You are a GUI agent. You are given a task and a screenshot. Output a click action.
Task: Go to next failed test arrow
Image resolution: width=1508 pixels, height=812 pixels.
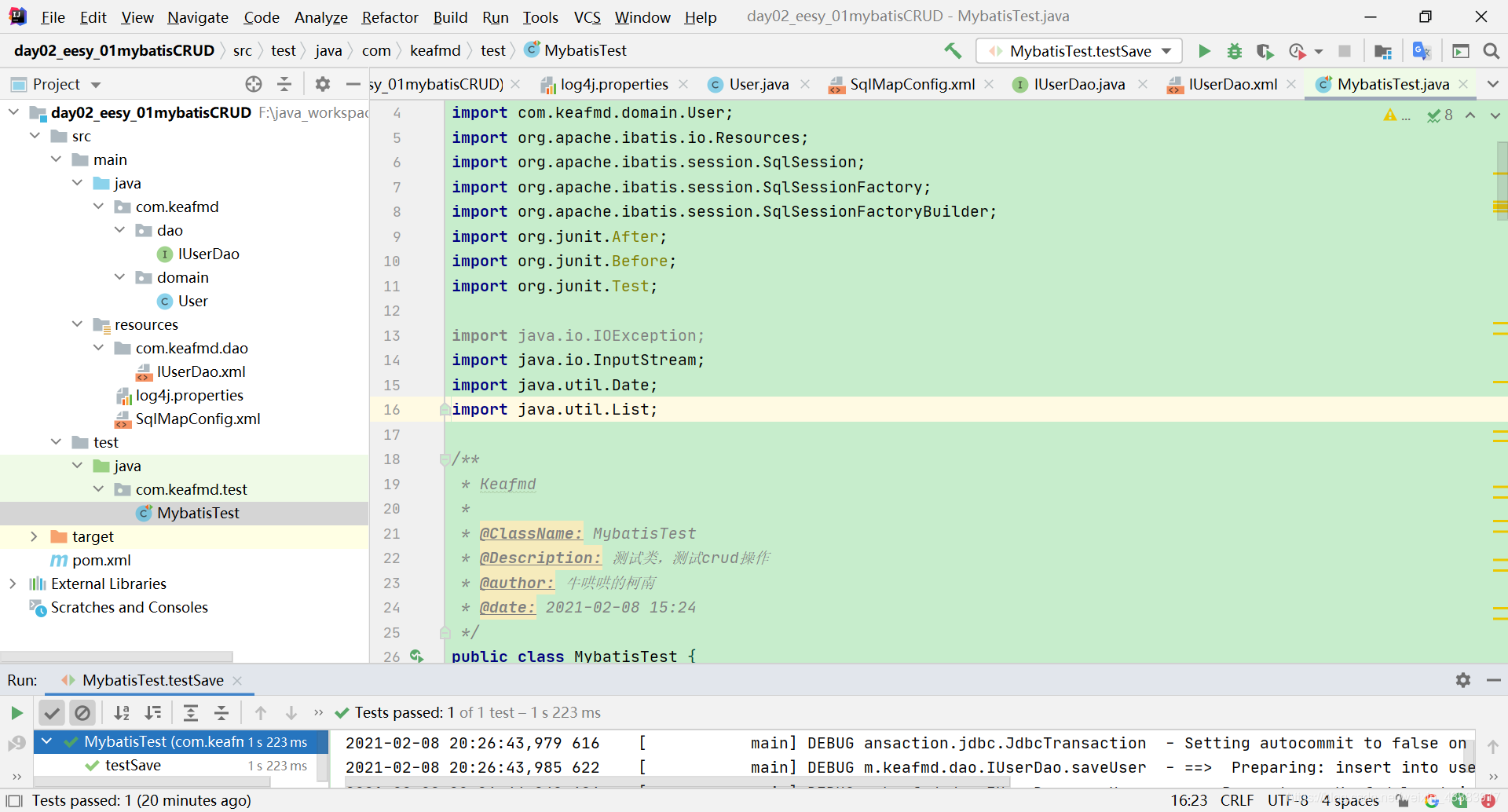click(x=291, y=713)
